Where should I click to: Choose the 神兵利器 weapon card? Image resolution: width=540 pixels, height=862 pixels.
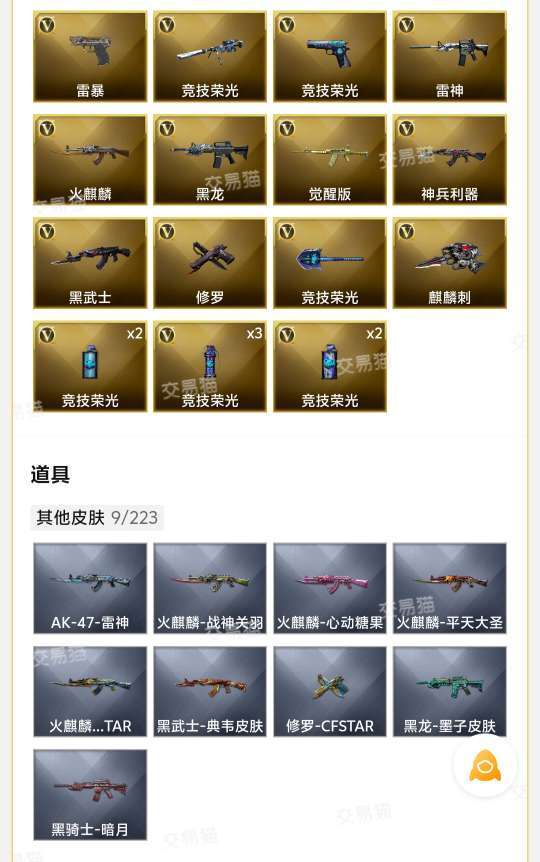point(449,160)
